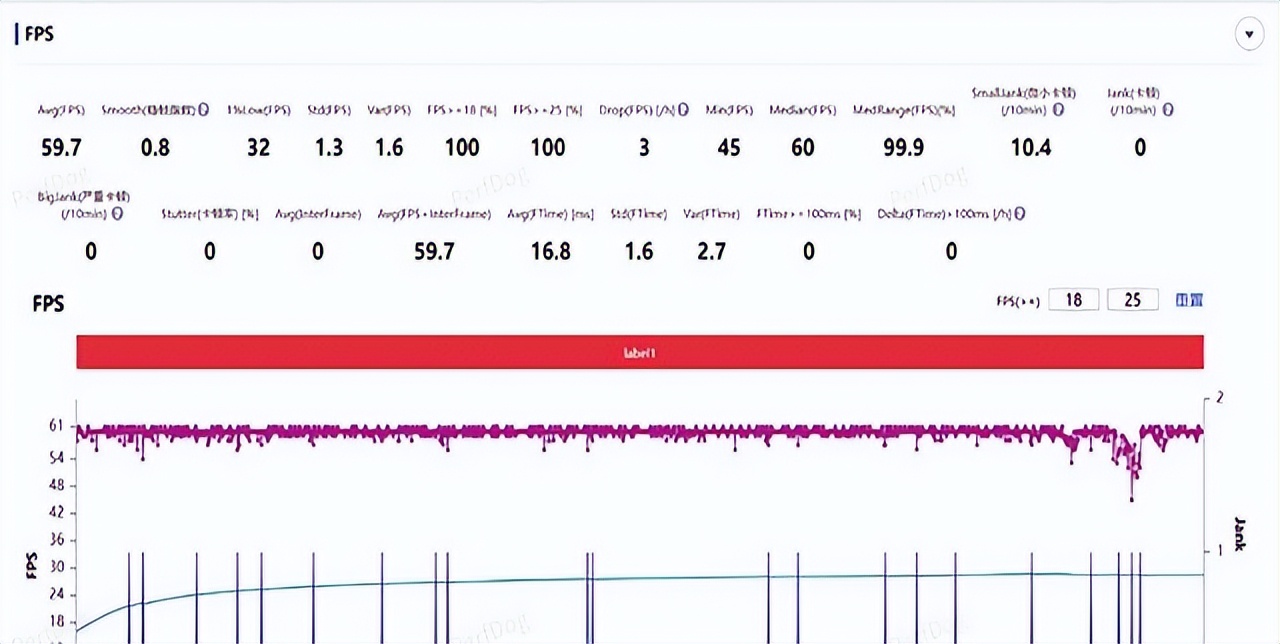The width and height of the screenshot is (1280, 644).
Task: Collapse the FPS panel with the chevron
Action: coord(1249,34)
